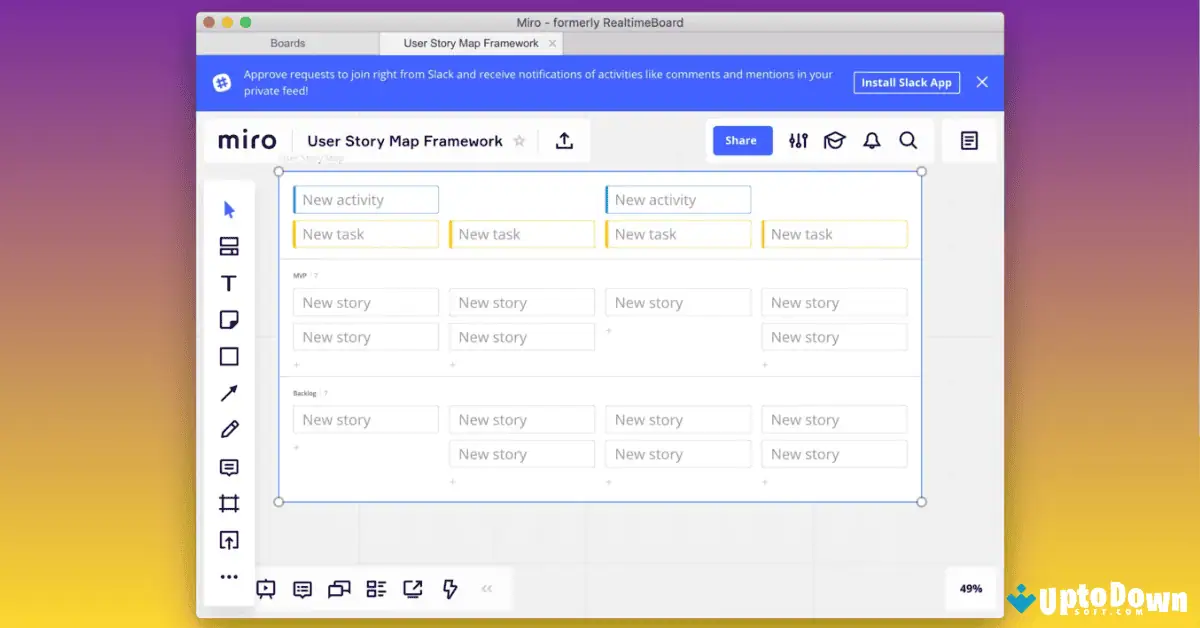Click the first New activity card
This screenshot has width=1200, height=628.
(x=366, y=200)
